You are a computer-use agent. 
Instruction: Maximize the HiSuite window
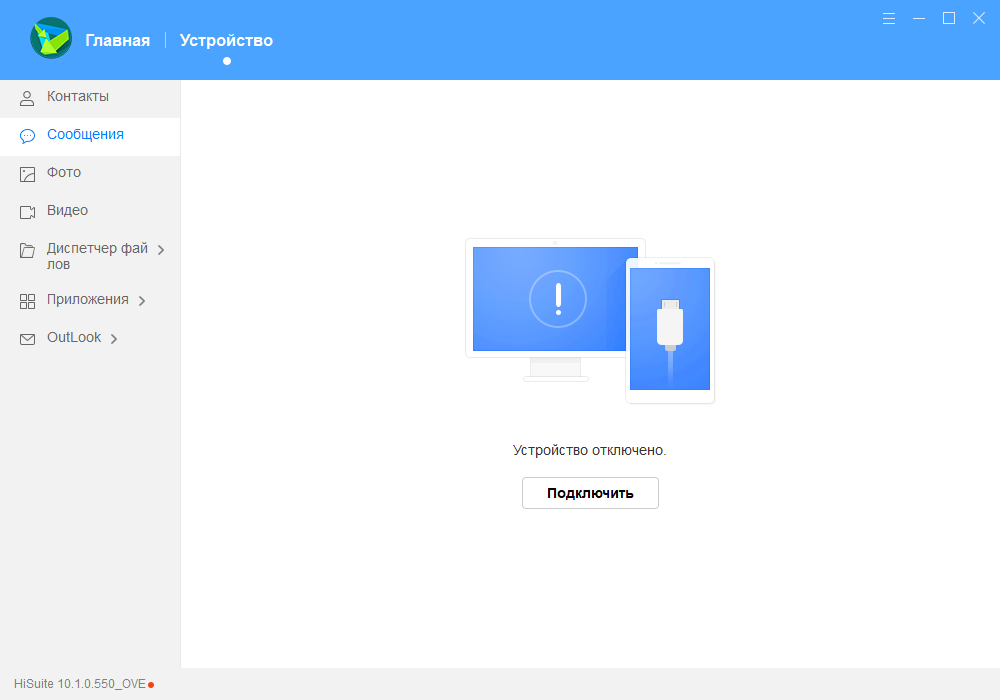(x=949, y=18)
